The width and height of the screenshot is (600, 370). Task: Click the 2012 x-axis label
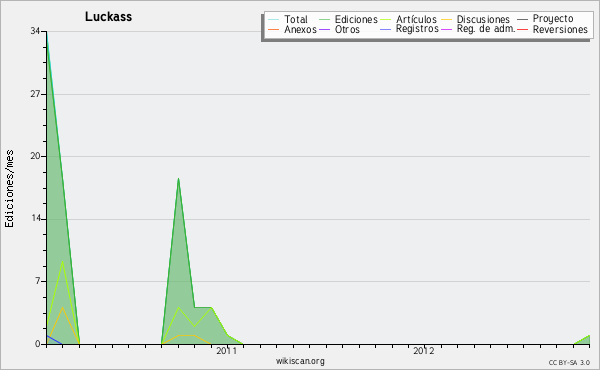(x=424, y=350)
